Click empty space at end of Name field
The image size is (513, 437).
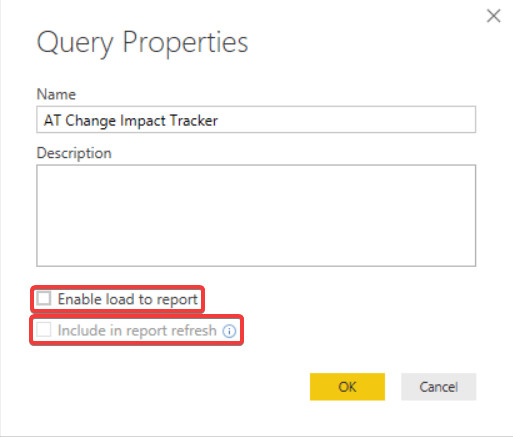[347, 119]
